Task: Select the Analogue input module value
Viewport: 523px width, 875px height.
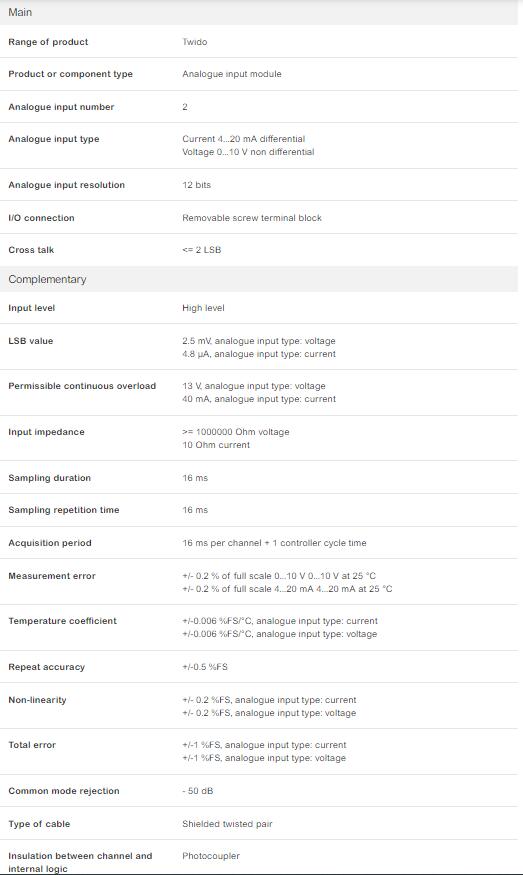Action: [x=232, y=74]
